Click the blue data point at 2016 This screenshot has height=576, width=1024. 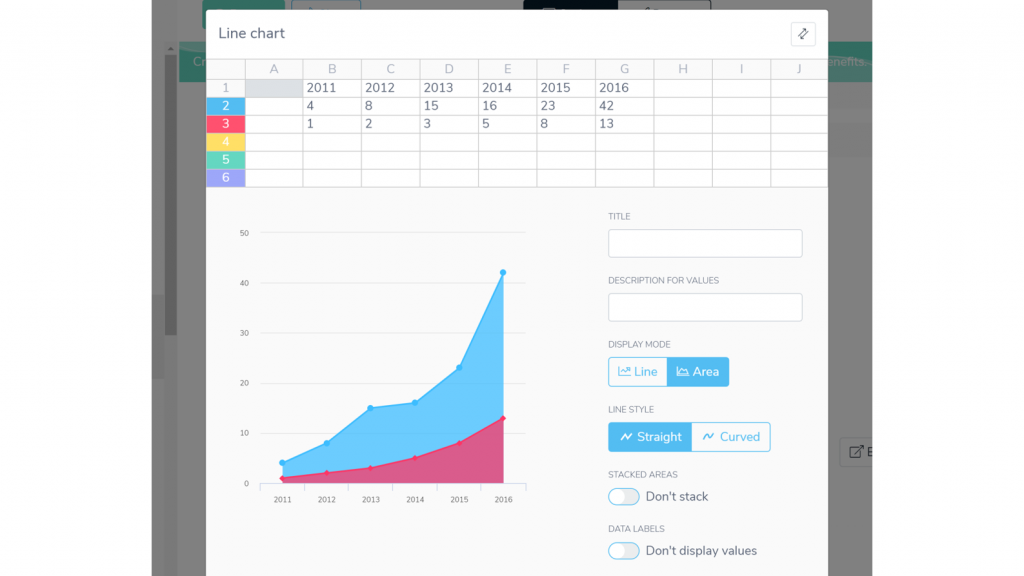point(503,272)
